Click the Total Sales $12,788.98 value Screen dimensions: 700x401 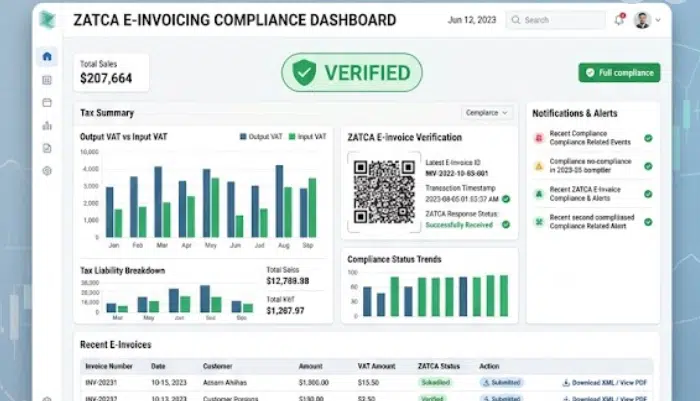[288, 281]
